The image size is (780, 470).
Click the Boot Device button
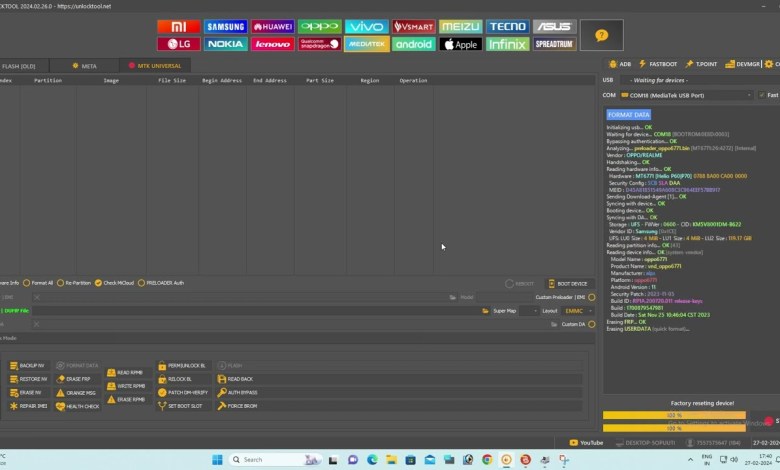tap(567, 283)
